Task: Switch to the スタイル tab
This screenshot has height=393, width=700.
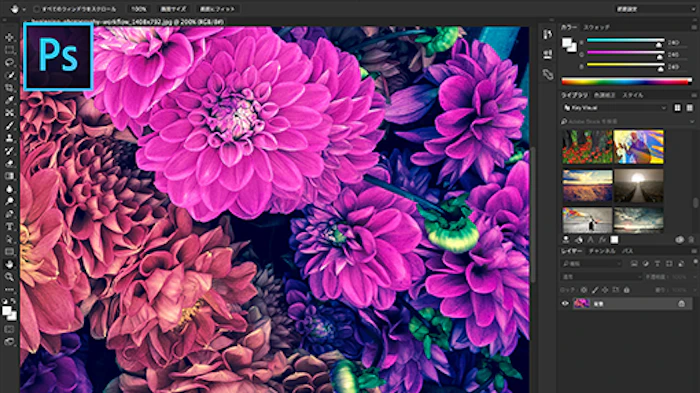Action: coord(633,96)
